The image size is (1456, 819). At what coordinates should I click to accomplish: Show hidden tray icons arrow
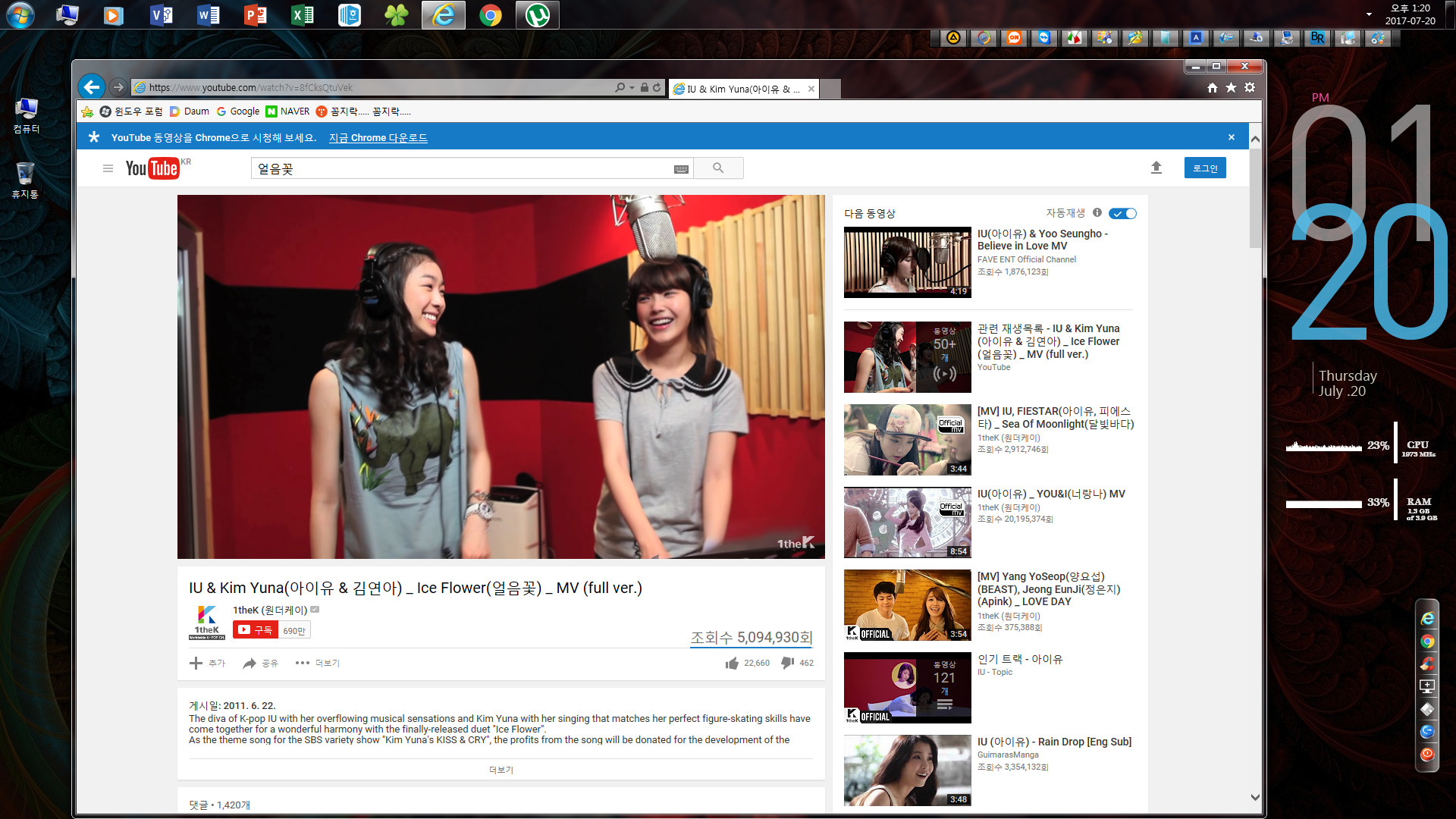pyautogui.click(x=1369, y=14)
